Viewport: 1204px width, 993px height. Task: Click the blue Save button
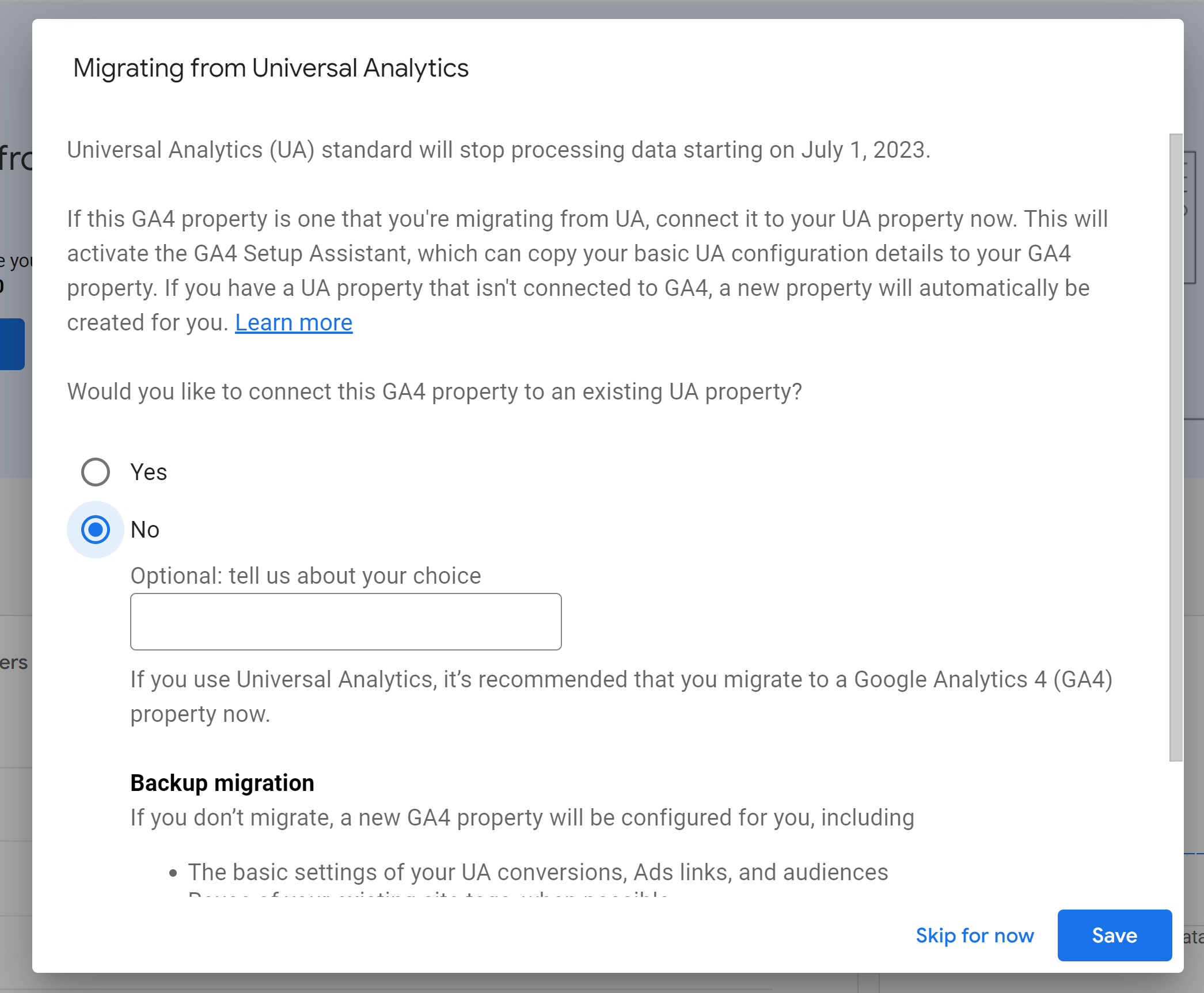[x=1114, y=935]
